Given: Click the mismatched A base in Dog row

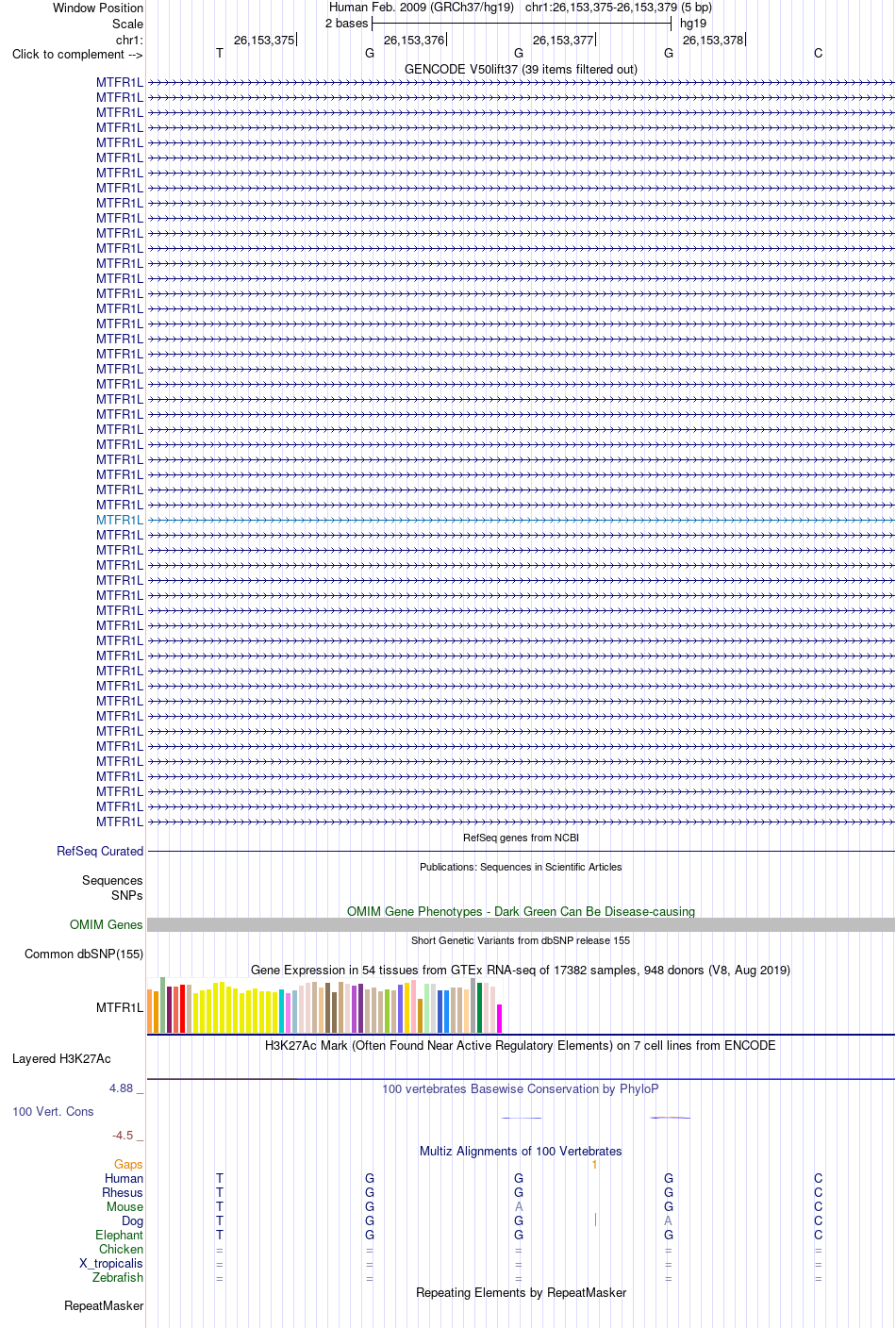Looking at the screenshot, I should [x=669, y=1220].
